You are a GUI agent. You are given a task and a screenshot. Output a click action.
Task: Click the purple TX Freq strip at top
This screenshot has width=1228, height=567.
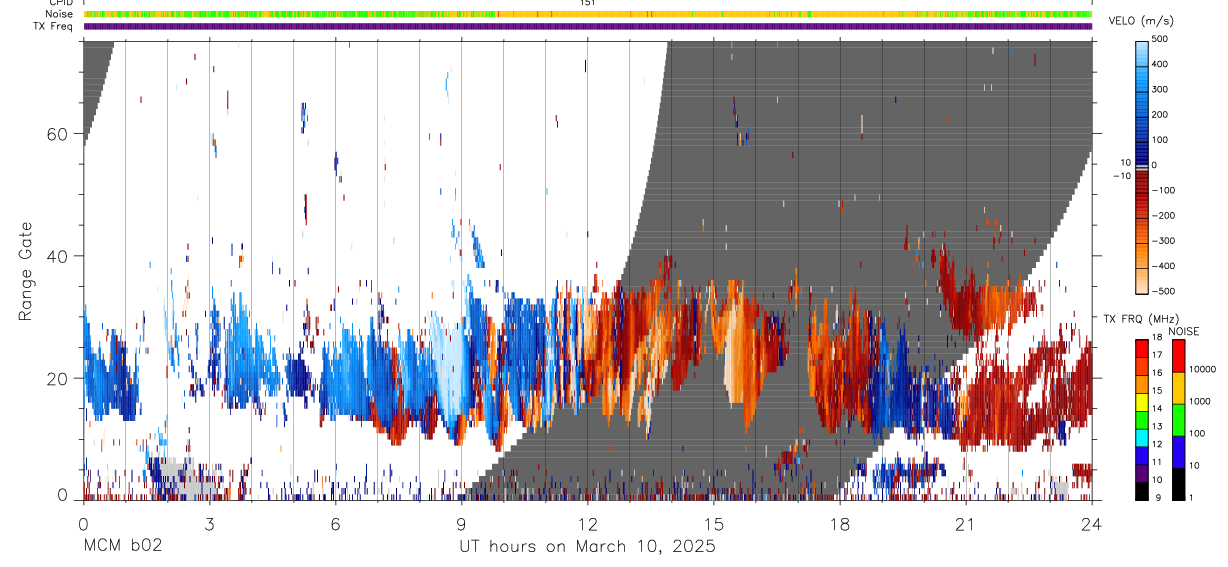coord(587,26)
